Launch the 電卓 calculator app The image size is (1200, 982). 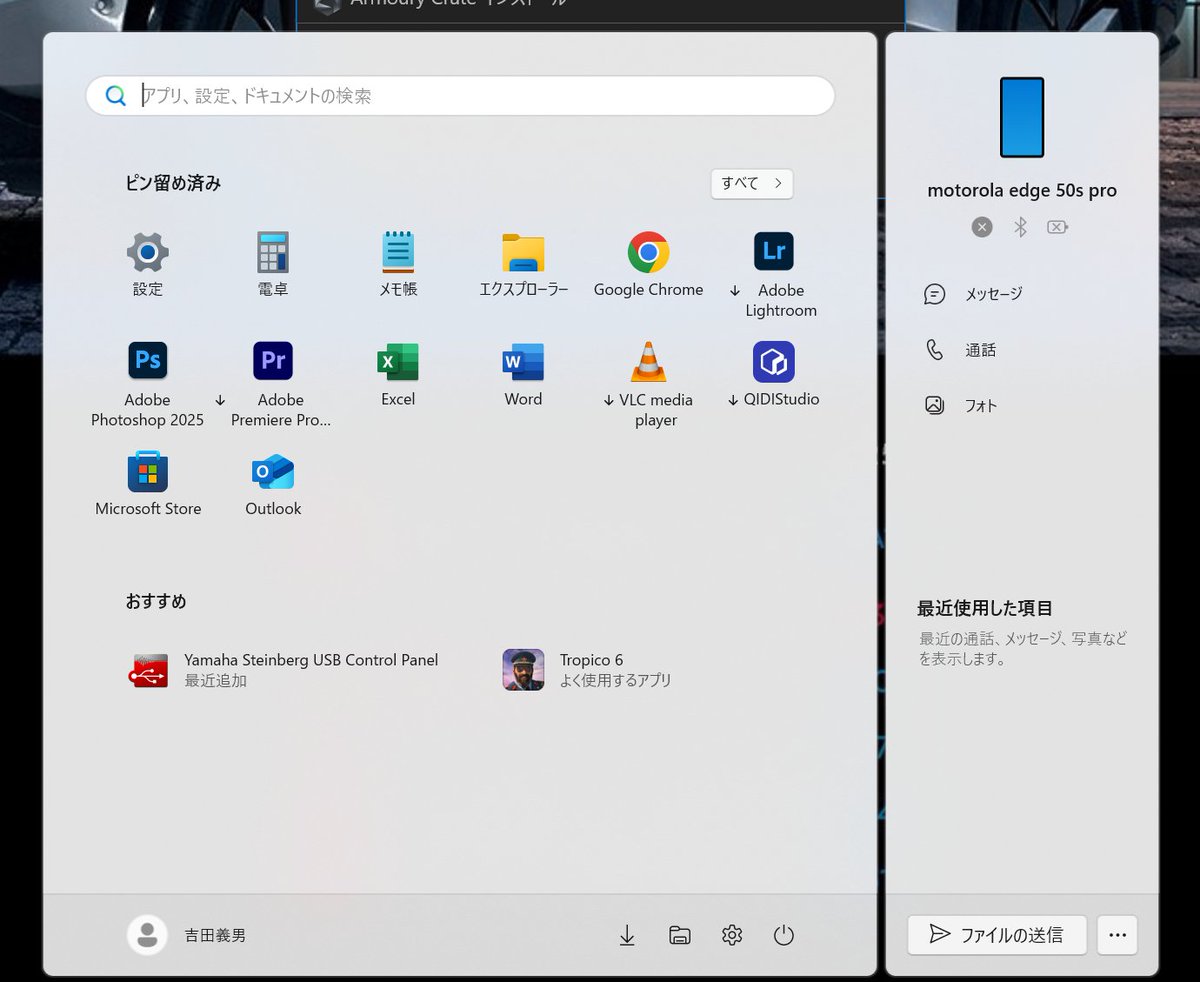click(x=273, y=264)
